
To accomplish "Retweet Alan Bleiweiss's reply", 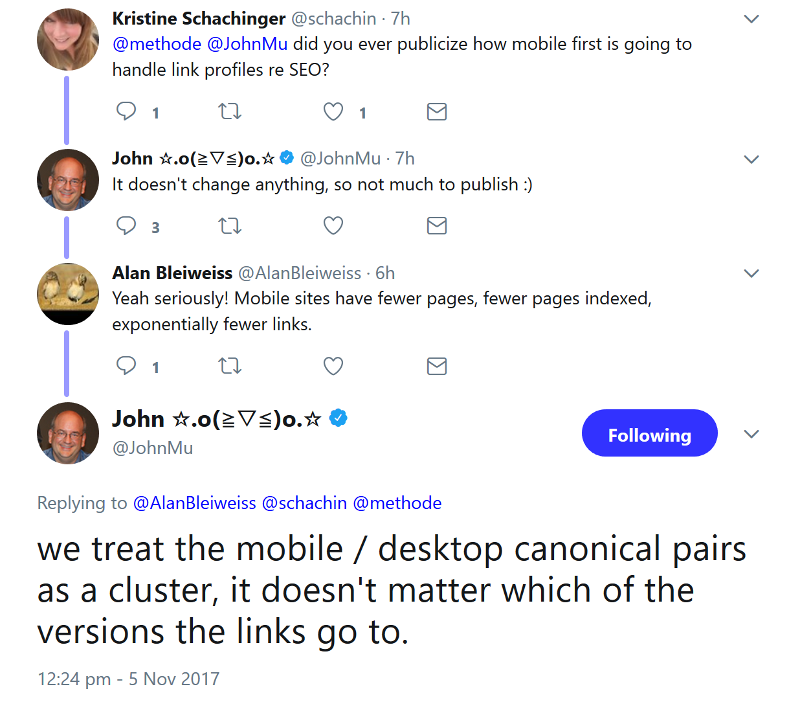I will (x=229, y=366).
